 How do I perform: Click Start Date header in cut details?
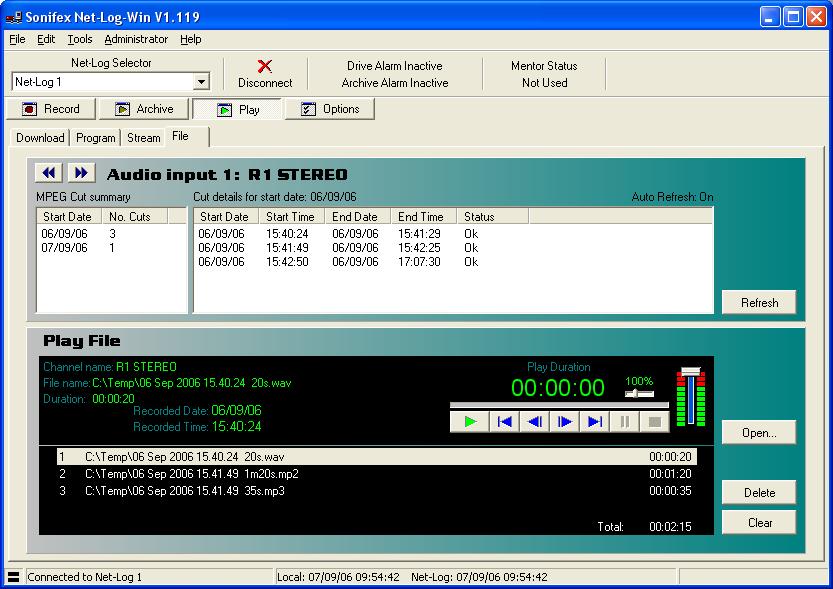click(226, 217)
